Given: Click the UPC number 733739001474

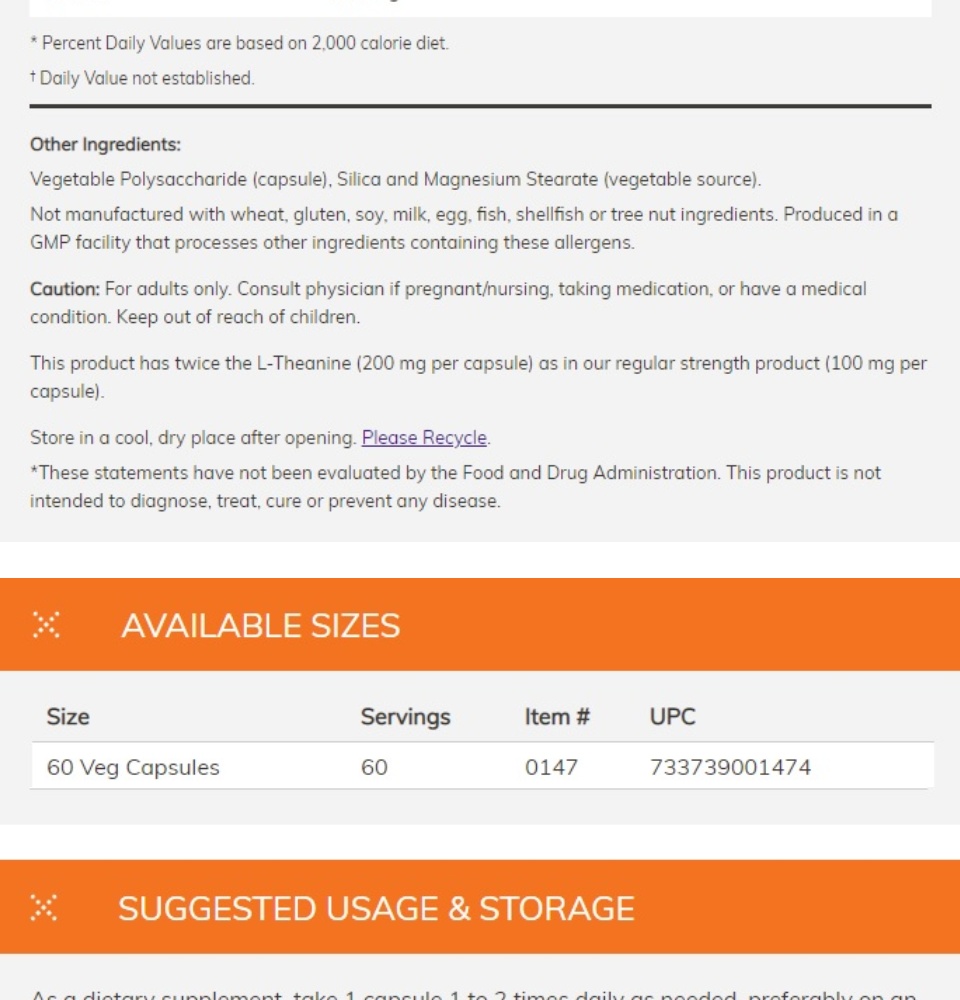Looking at the screenshot, I should coord(730,767).
